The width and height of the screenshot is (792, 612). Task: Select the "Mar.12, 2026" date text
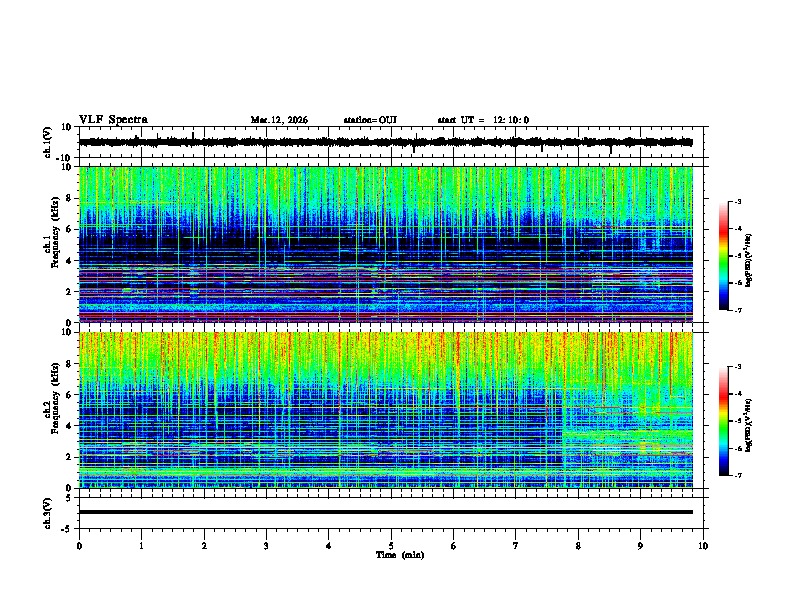pyautogui.click(x=279, y=120)
